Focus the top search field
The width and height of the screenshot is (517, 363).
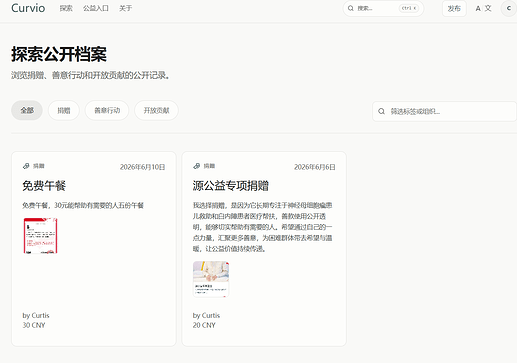383,8
